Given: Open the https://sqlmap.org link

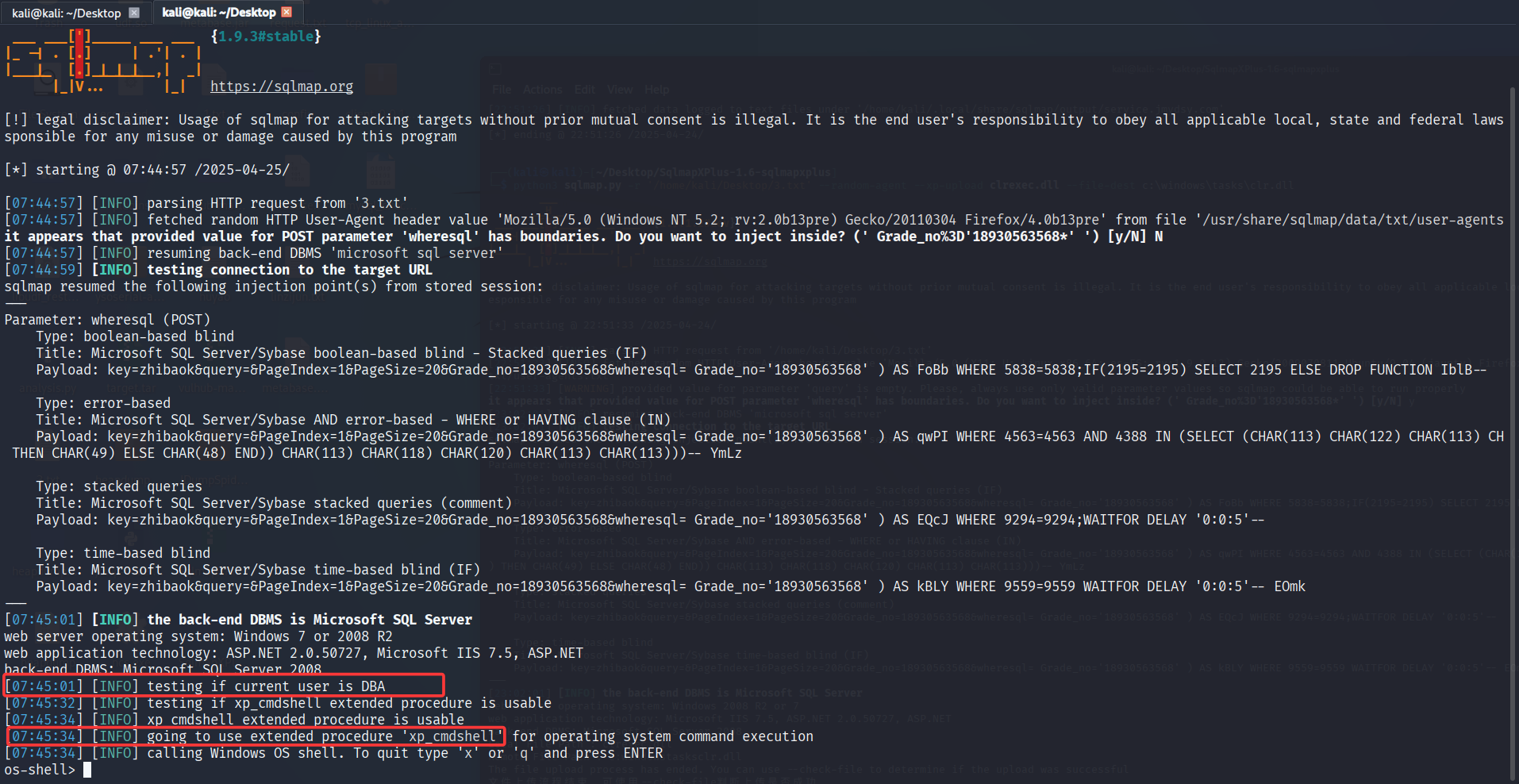Looking at the screenshot, I should [x=282, y=86].
